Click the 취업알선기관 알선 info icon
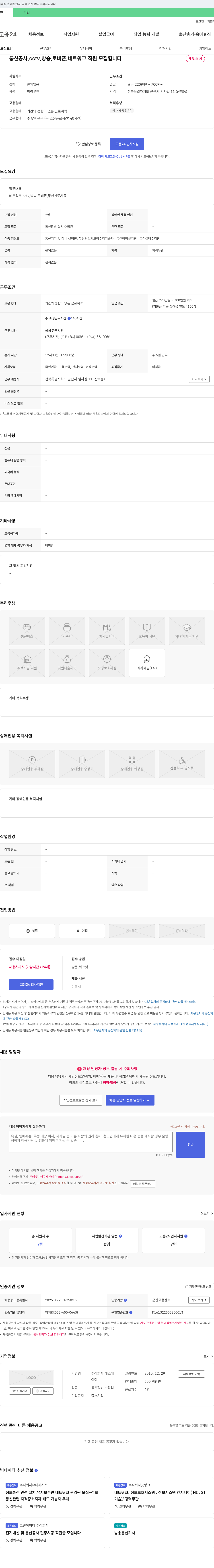Screen dimensions: 214x1568 click(120, 1236)
